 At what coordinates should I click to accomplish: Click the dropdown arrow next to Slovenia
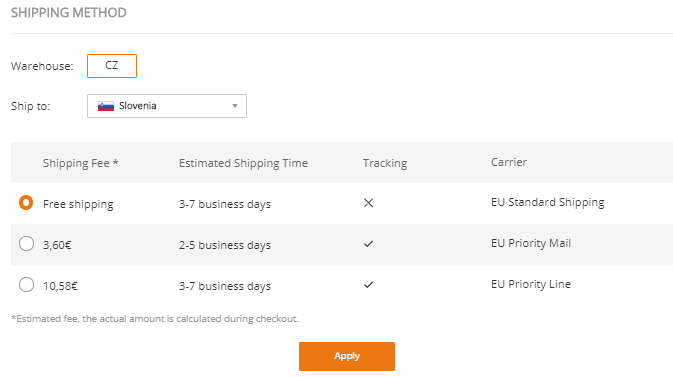tap(235, 106)
